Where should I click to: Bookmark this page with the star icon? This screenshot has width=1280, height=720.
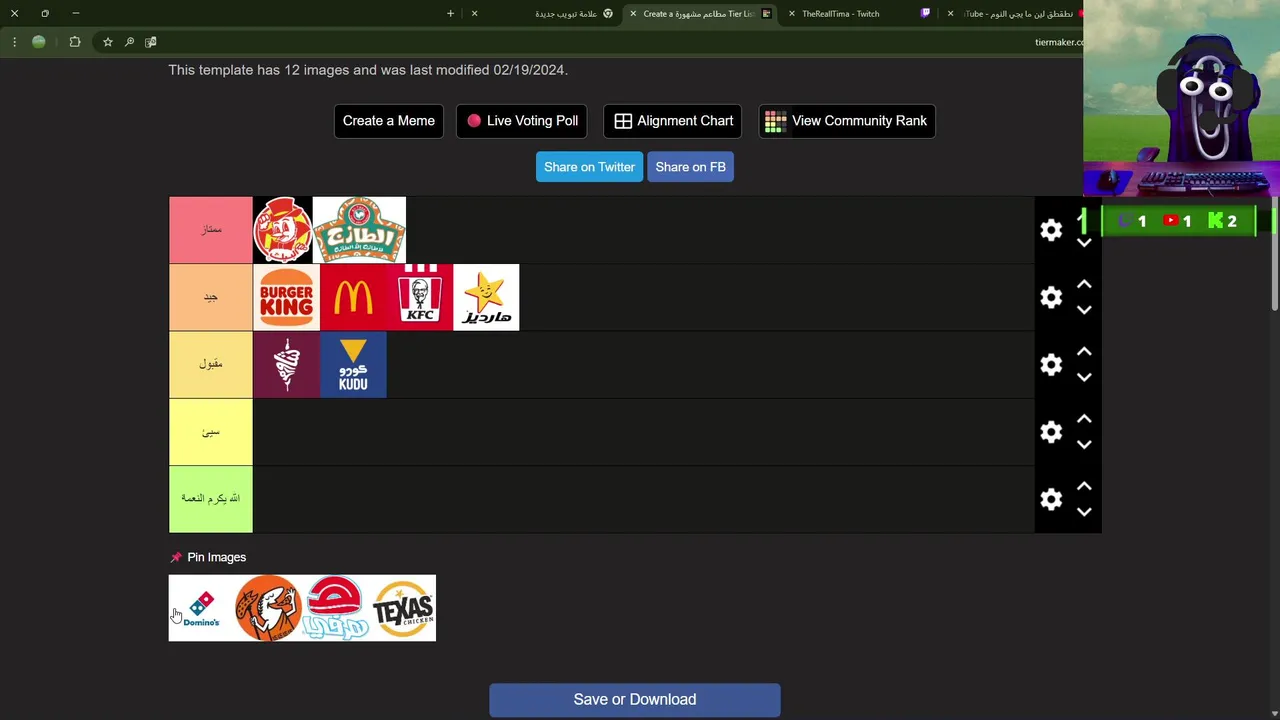coord(107,42)
